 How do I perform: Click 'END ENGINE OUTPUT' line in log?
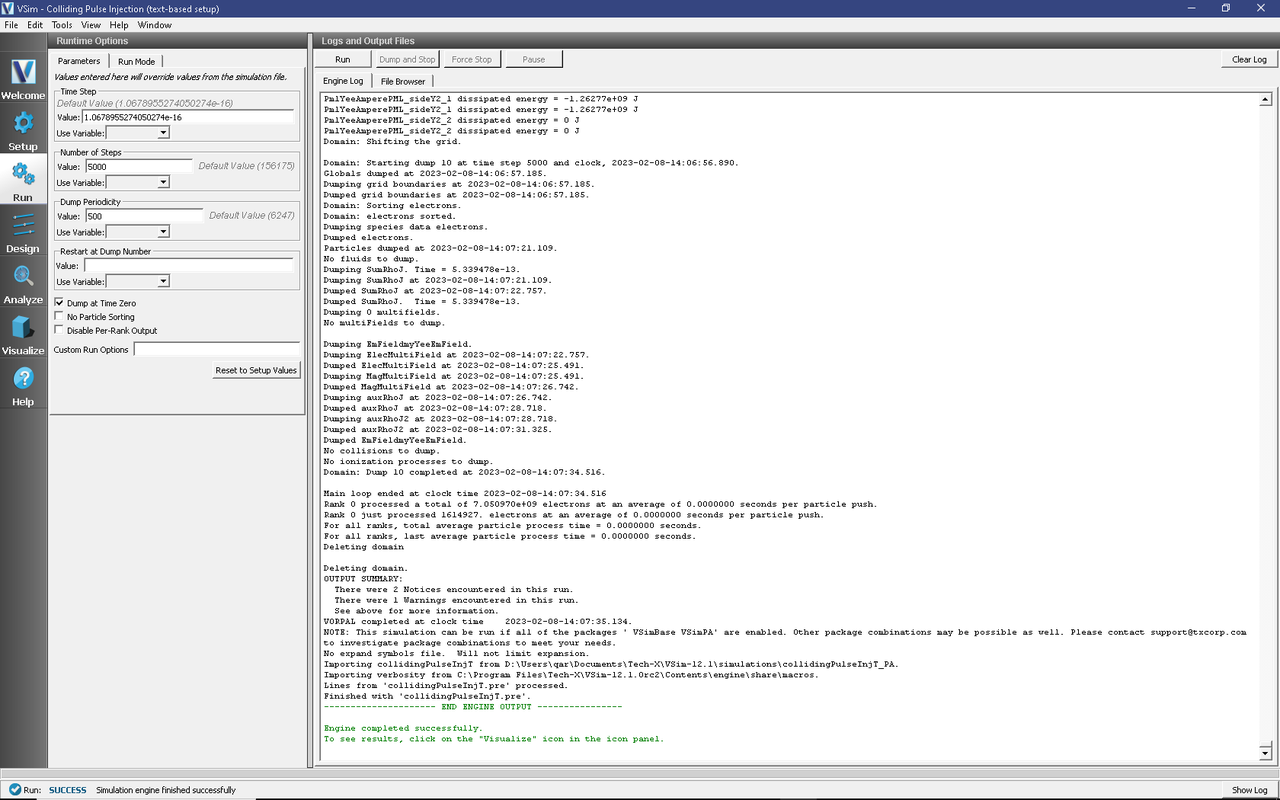[473, 706]
